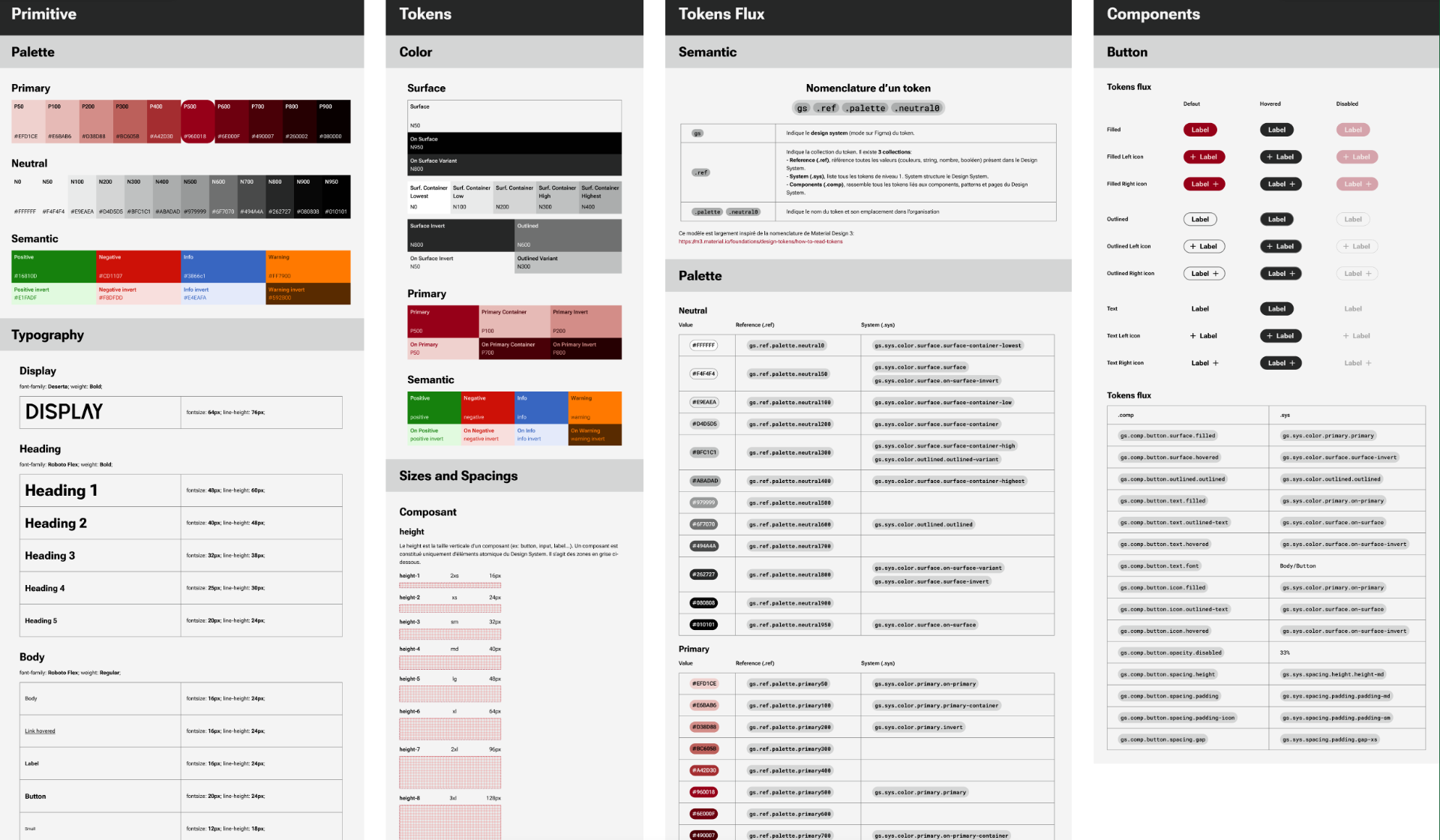The image size is (1440, 840).
Task: Select the On Surface Variant N800 swatch
Action: (x=514, y=165)
